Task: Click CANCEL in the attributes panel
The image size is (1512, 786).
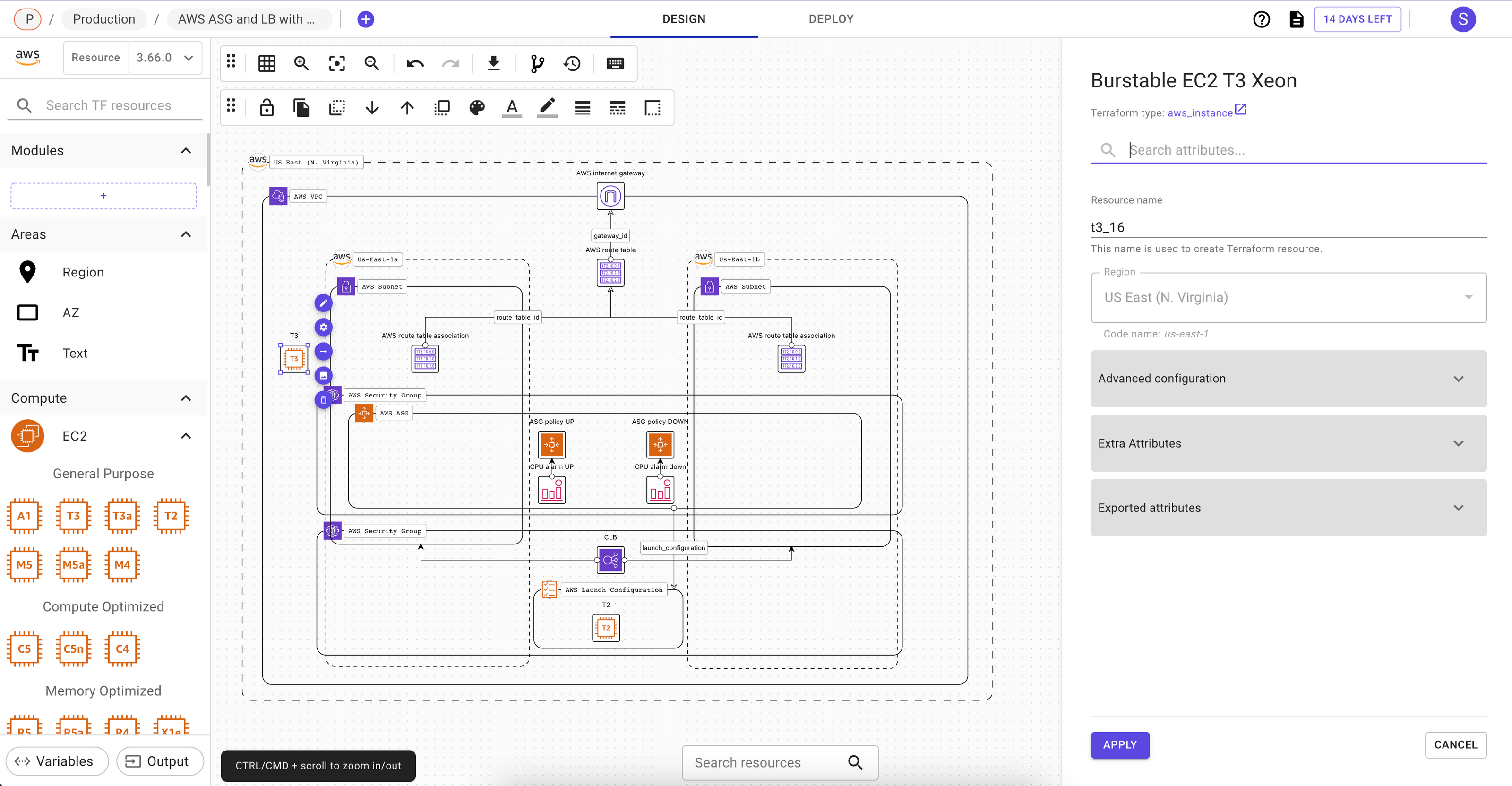Action: [1456, 744]
